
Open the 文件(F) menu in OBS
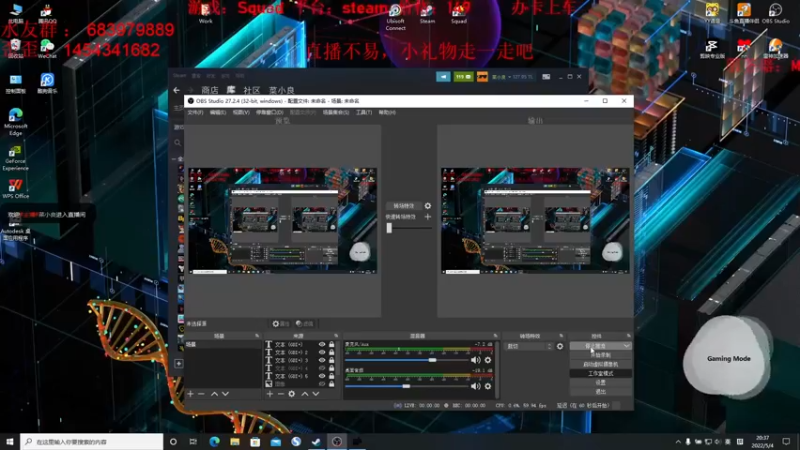pos(195,112)
